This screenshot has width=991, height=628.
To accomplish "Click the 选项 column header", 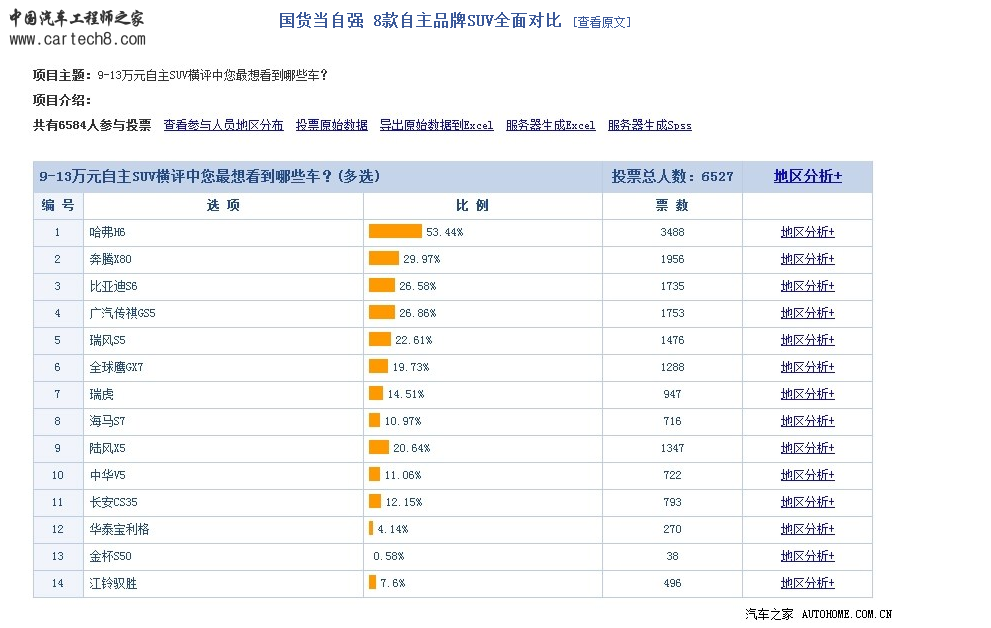I will point(223,205).
